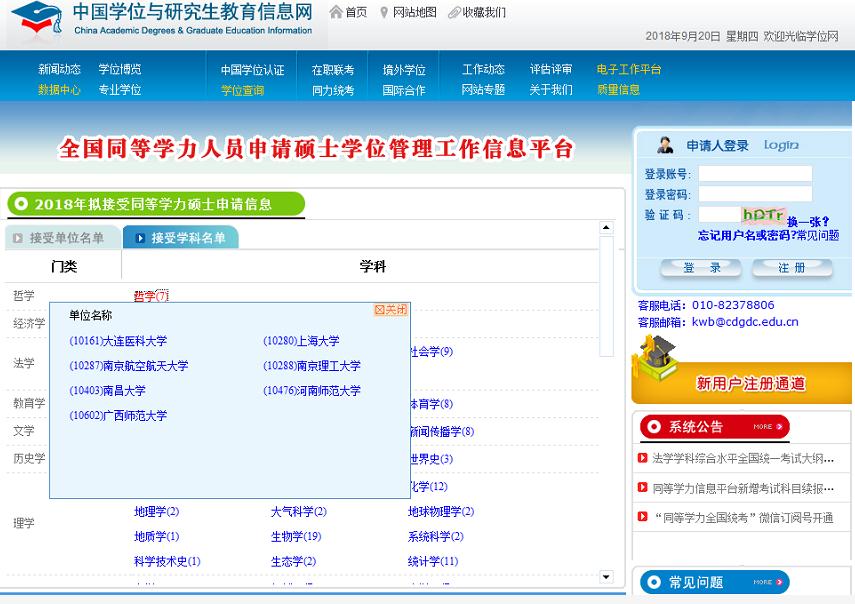Open (10161)大连医科大学 link
This screenshot has width=855, height=604.
[118, 341]
